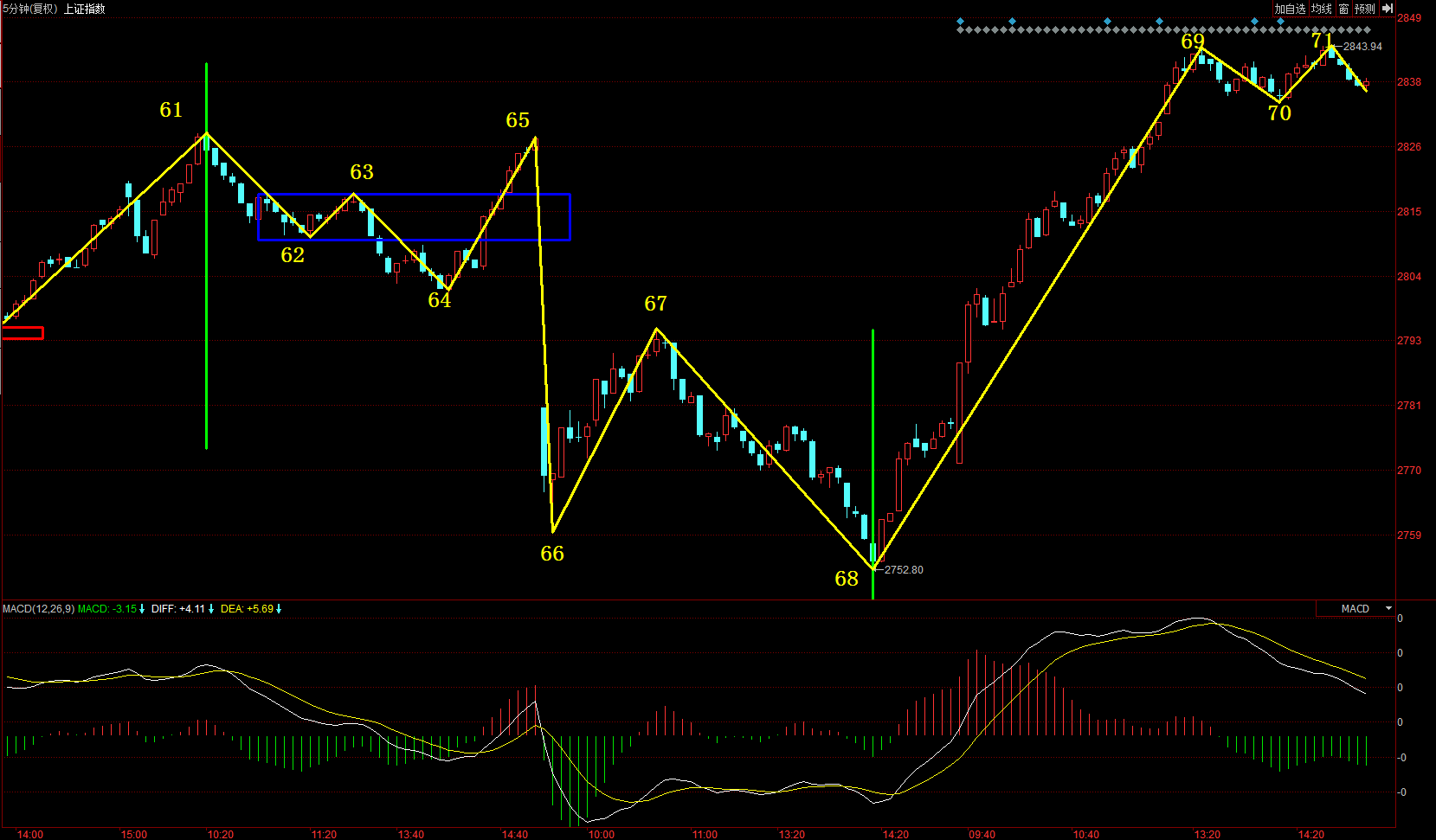Click the arrow-to-bar icon at top right
The height and width of the screenshot is (840, 1436).
(1387, 9)
